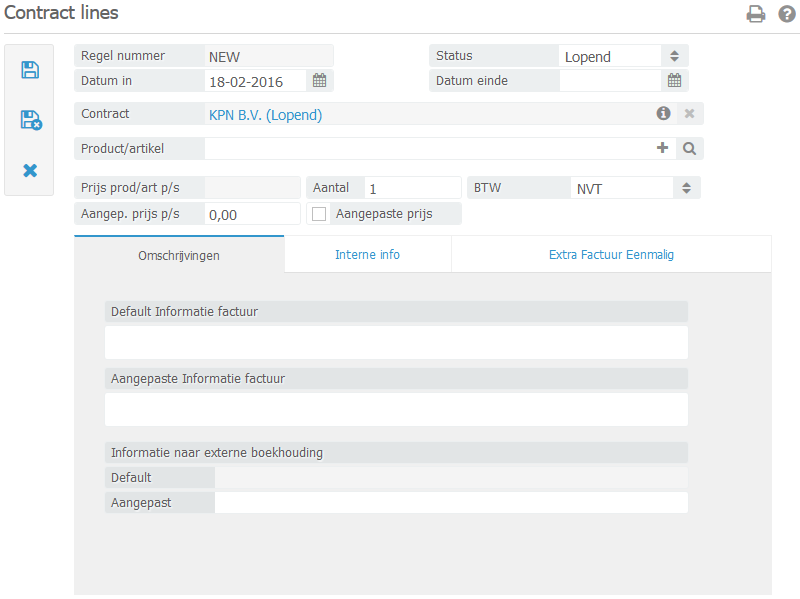
Task: Open the help question mark icon
Action: tap(787, 14)
